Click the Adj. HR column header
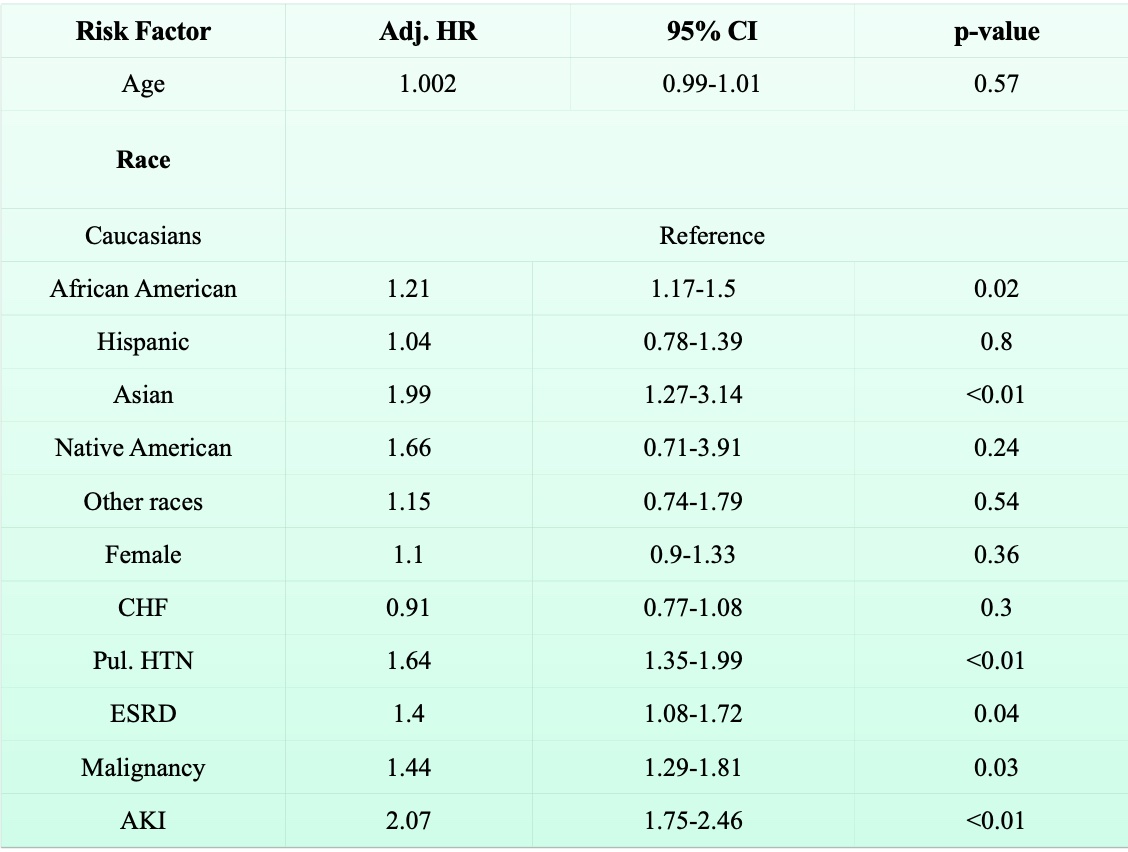Viewport: 1128px width, 852px height. click(428, 31)
